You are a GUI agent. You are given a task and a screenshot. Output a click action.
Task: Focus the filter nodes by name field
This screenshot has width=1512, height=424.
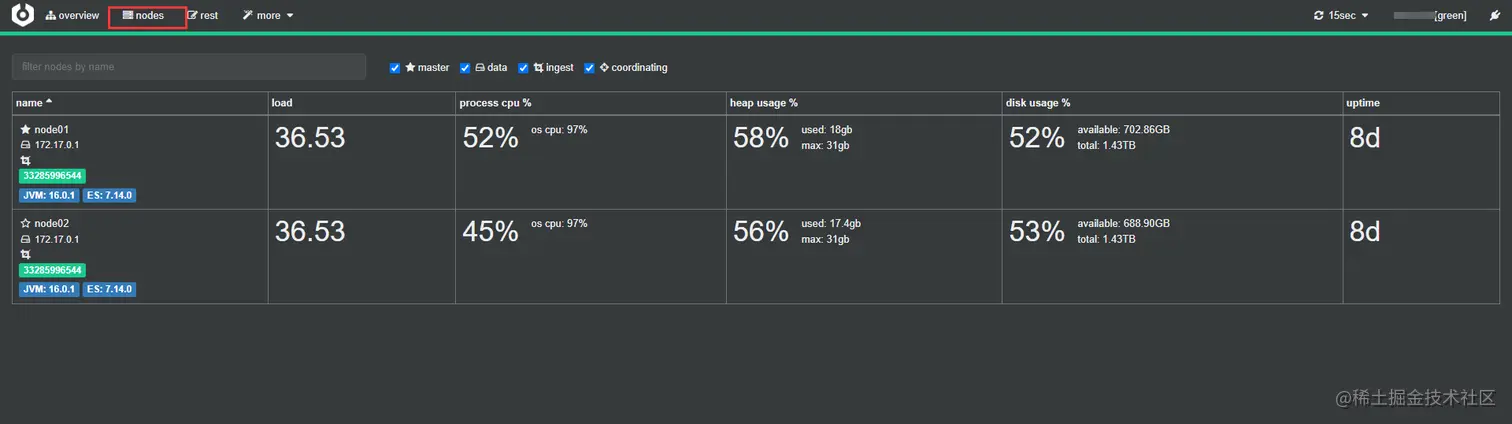coord(188,67)
